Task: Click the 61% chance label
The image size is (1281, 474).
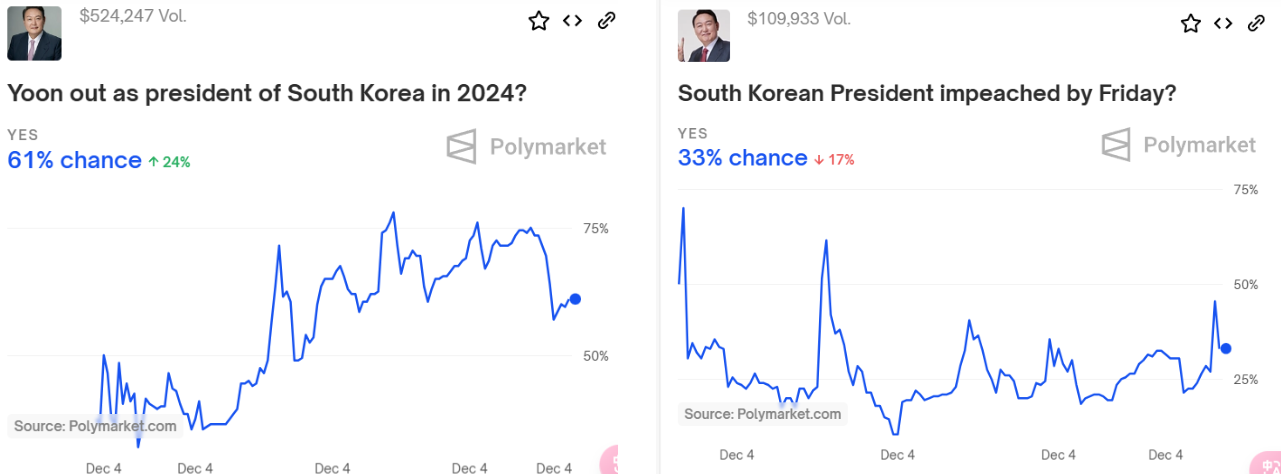Action: pyautogui.click(x=75, y=160)
